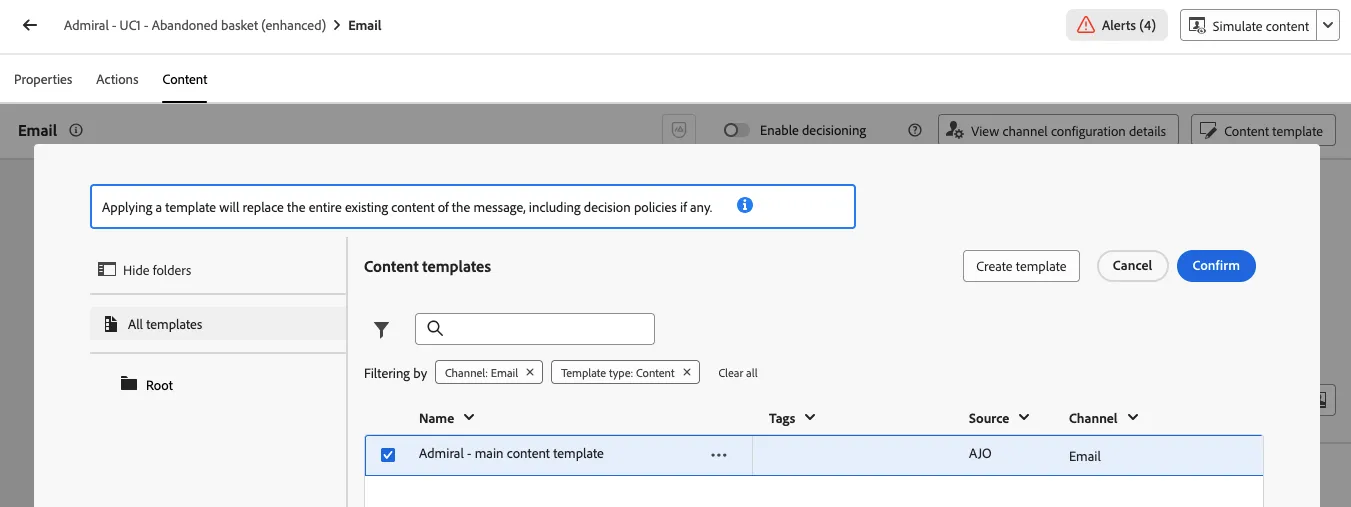The height and width of the screenshot is (507, 1351).
Task: Select All templates in sidebar
Action: coord(218,324)
